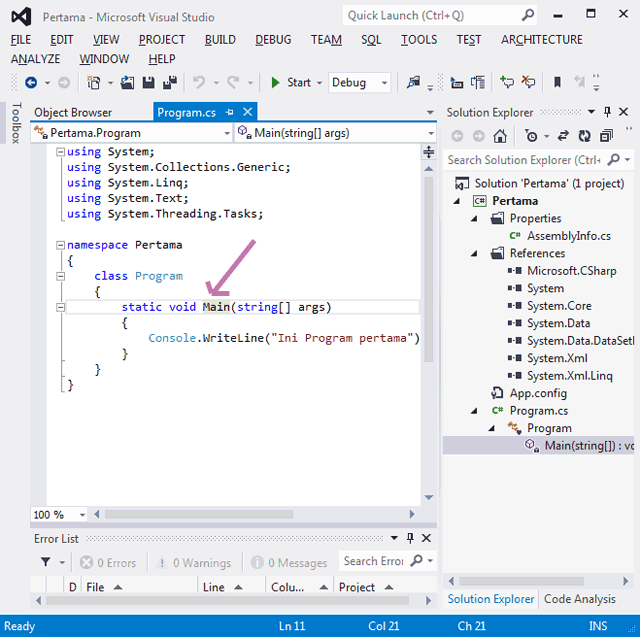
Task: Collapse the Main method block
Action: (x=60, y=307)
